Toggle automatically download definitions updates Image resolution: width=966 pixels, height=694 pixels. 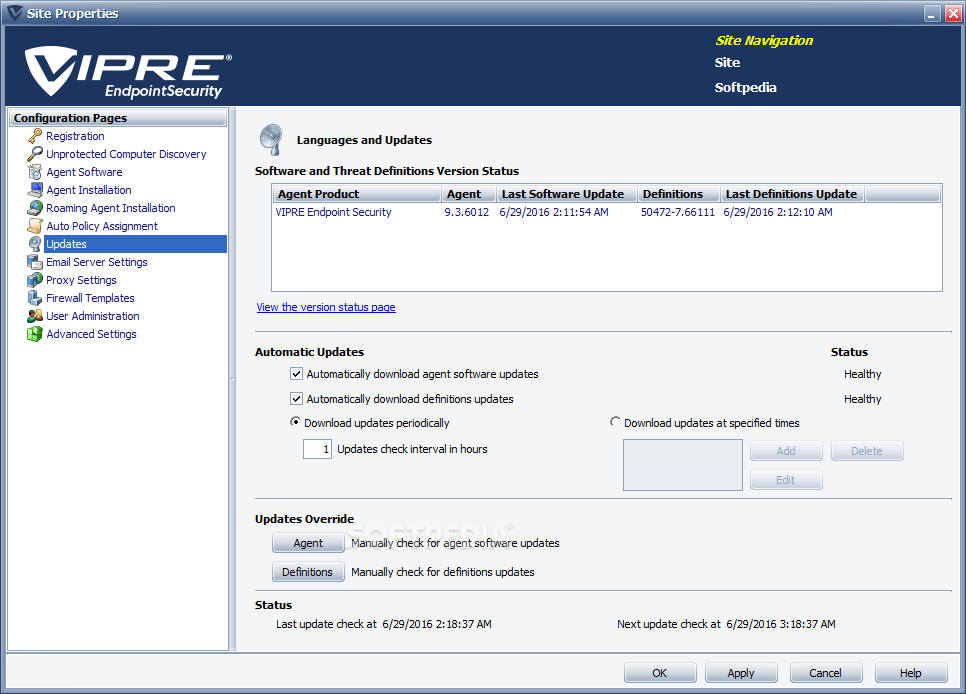pos(296,398)
